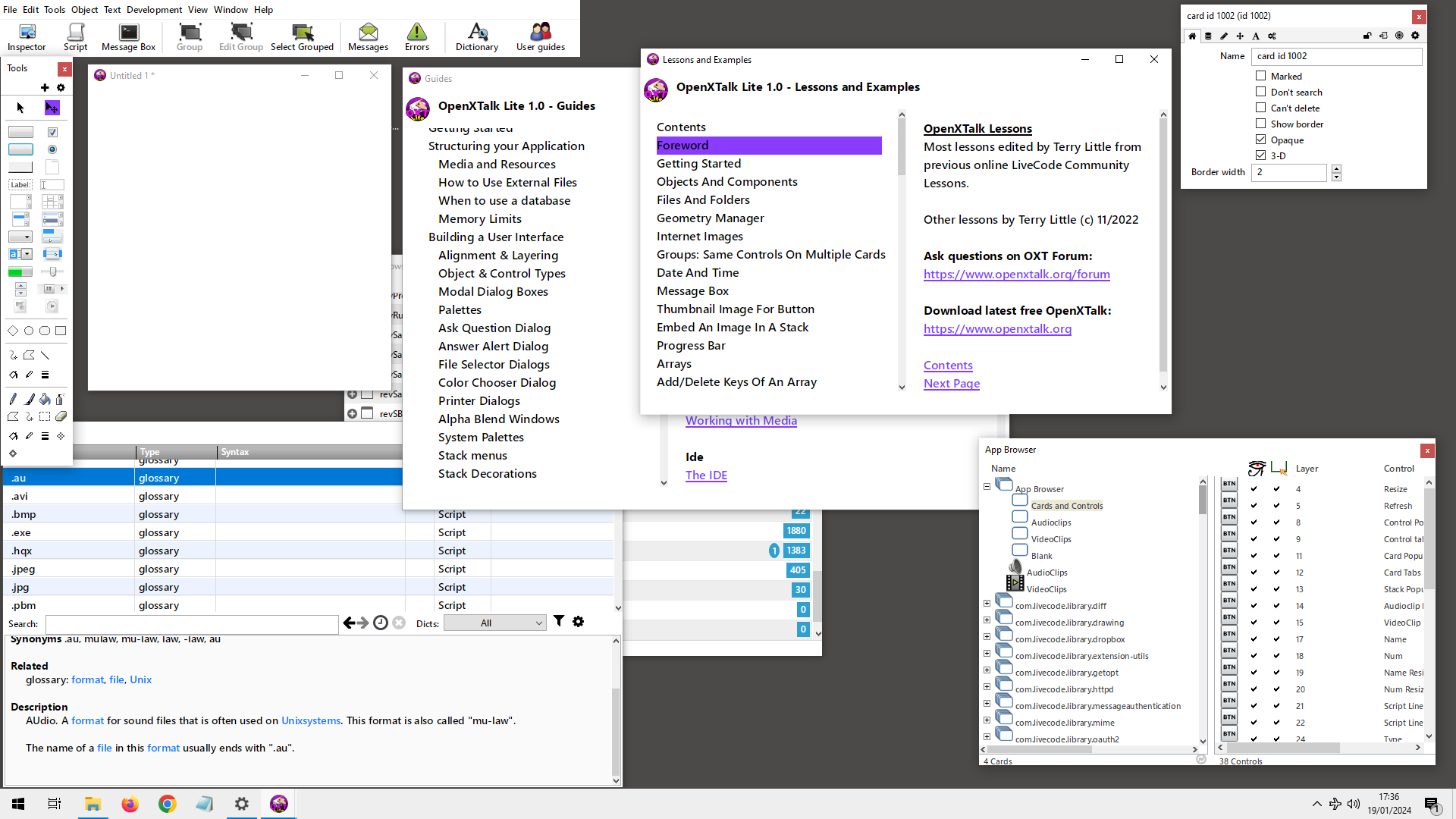Select Getting Started in Lessons contents
Screen dimensions: 1456x819
click(698, 163)
